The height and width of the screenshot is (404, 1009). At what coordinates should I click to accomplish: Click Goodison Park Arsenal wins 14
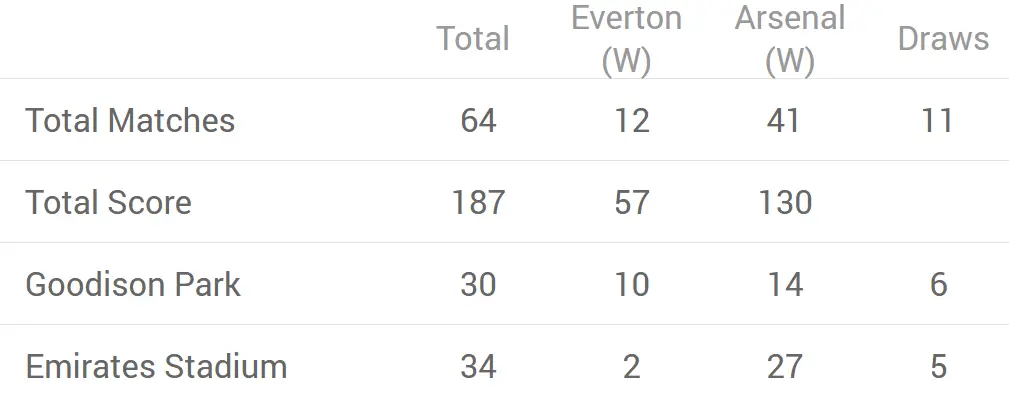(x=785, y=285)
